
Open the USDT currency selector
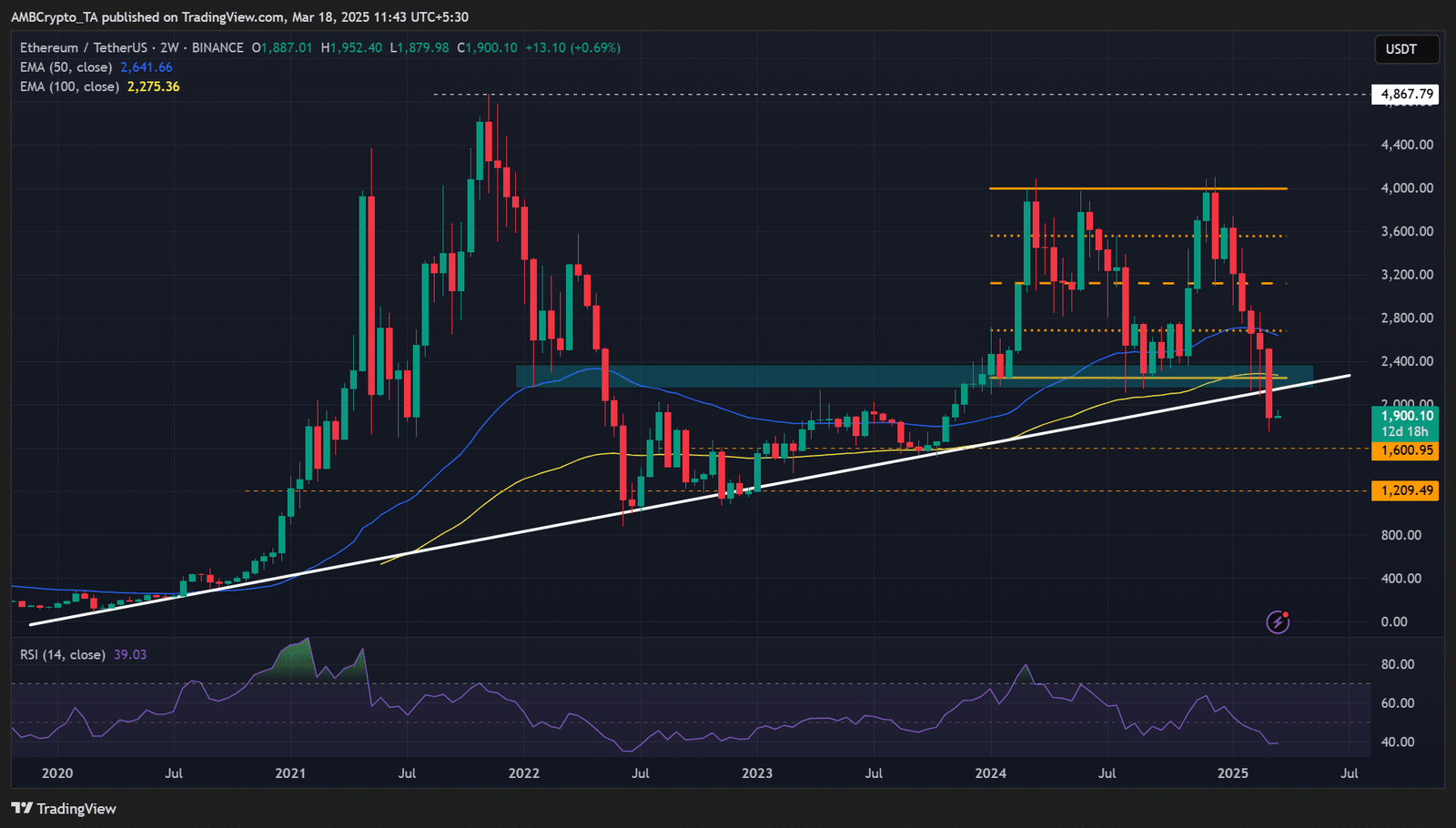[x=1406, y=49]
